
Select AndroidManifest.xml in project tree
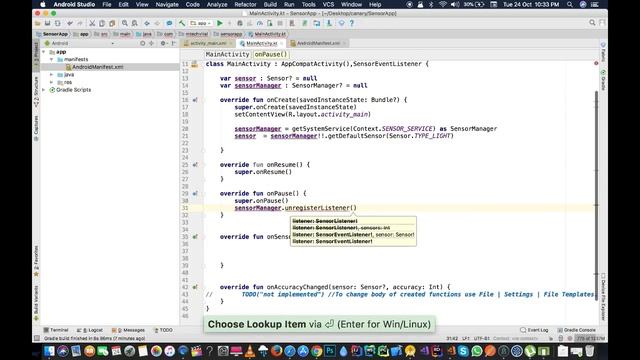click(98, 67)
